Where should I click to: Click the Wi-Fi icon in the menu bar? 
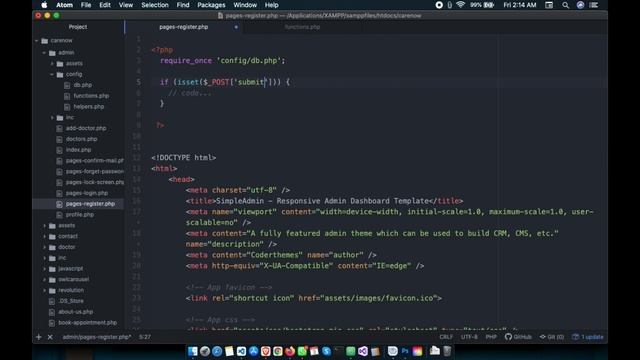point(460,5)
